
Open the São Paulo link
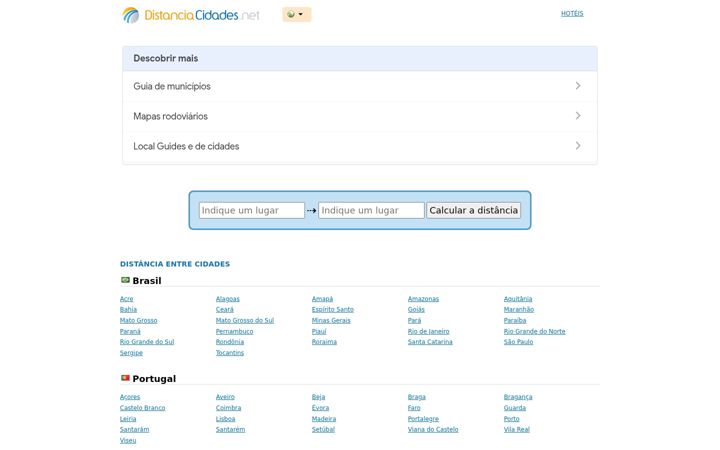pos(518,342)
